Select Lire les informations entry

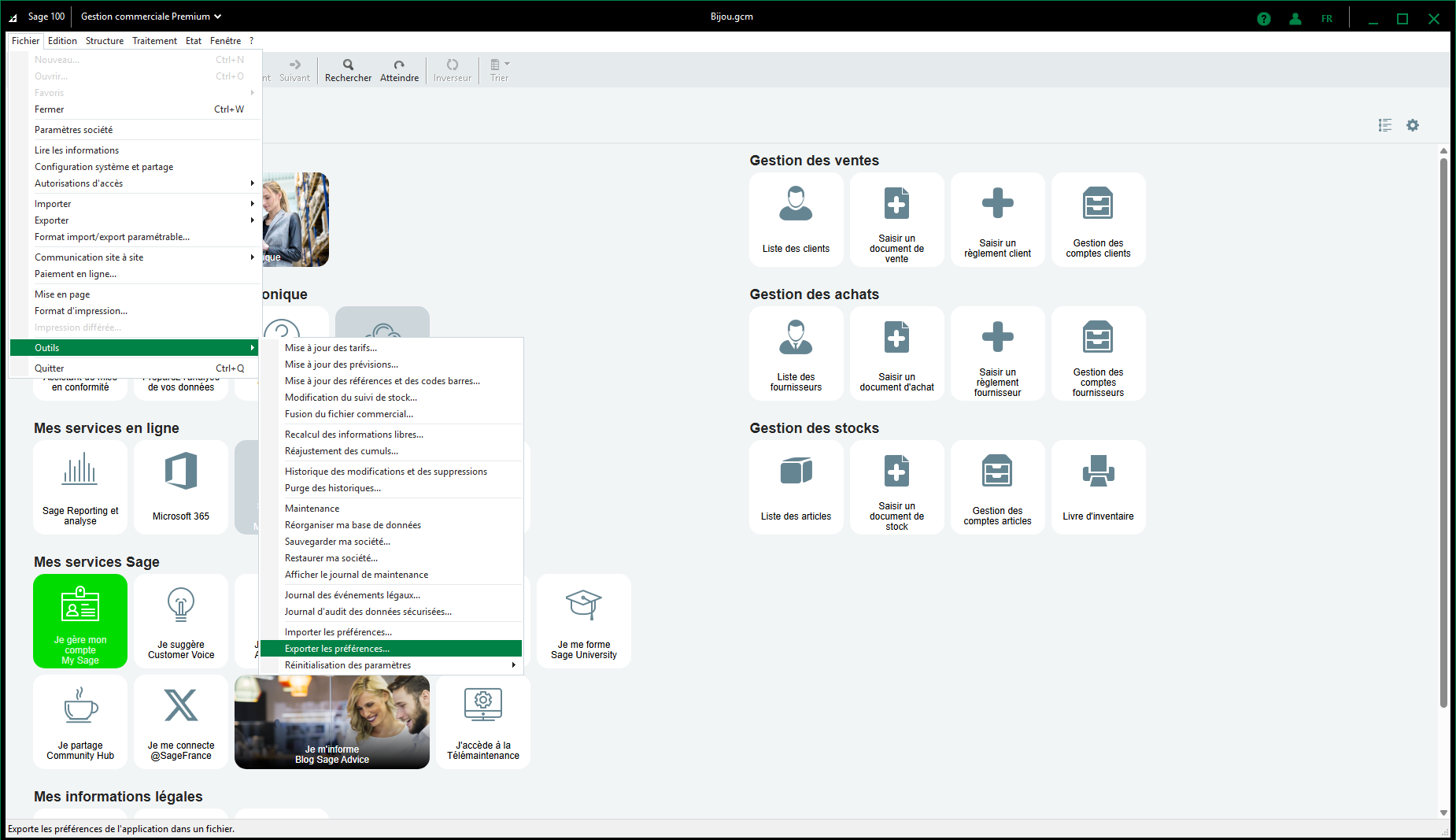click(135, 150)
